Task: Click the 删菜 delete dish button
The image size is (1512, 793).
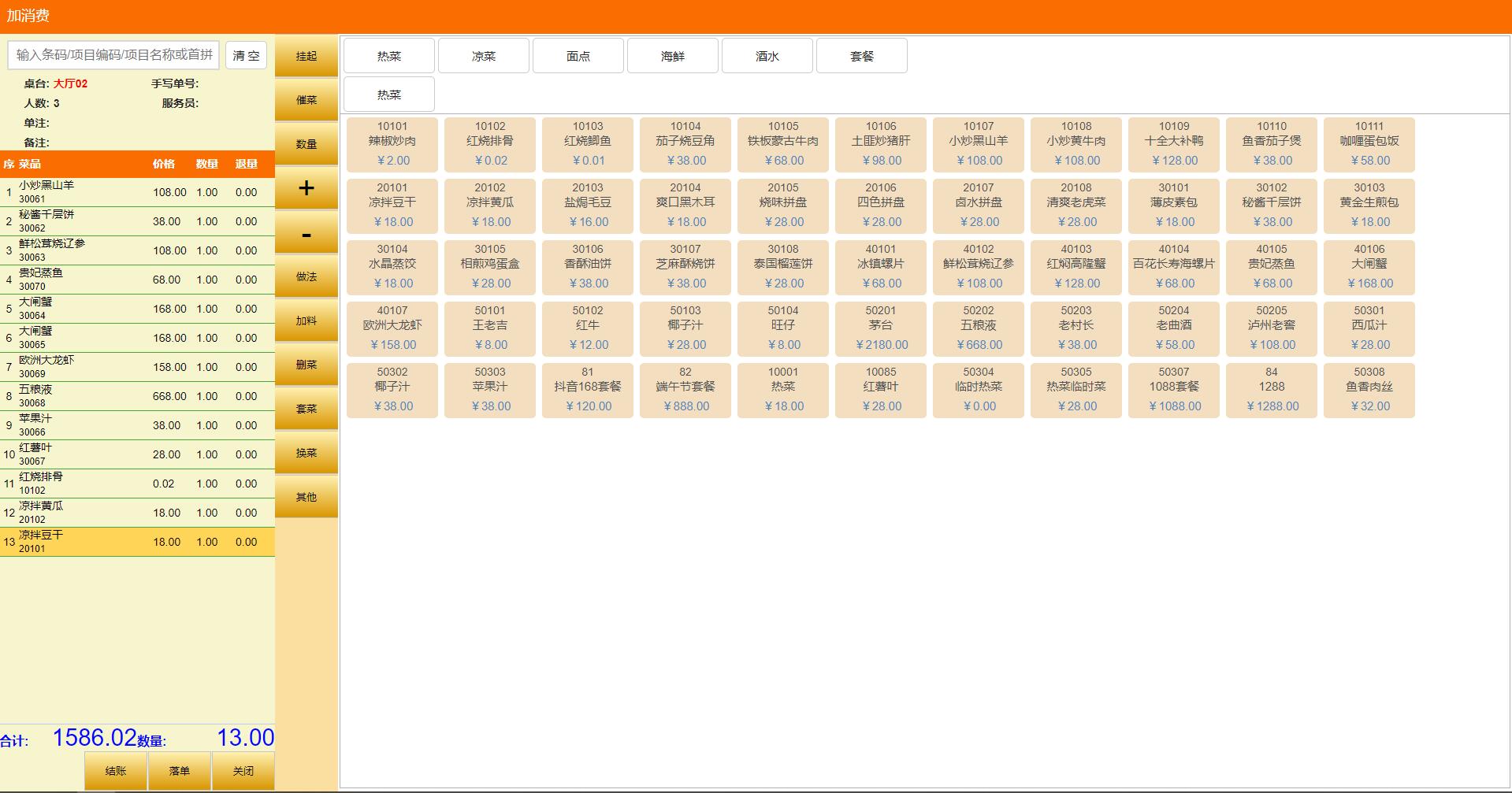Action: click(306, 365)
